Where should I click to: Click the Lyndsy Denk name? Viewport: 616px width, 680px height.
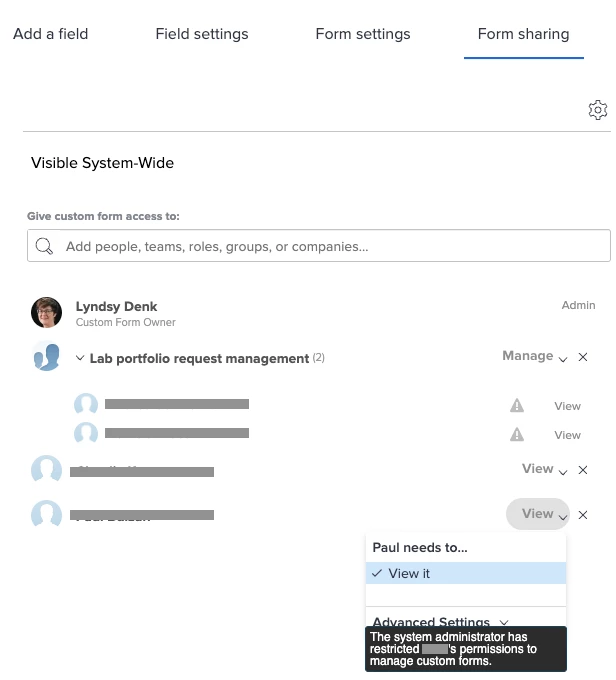coord(116,306)
